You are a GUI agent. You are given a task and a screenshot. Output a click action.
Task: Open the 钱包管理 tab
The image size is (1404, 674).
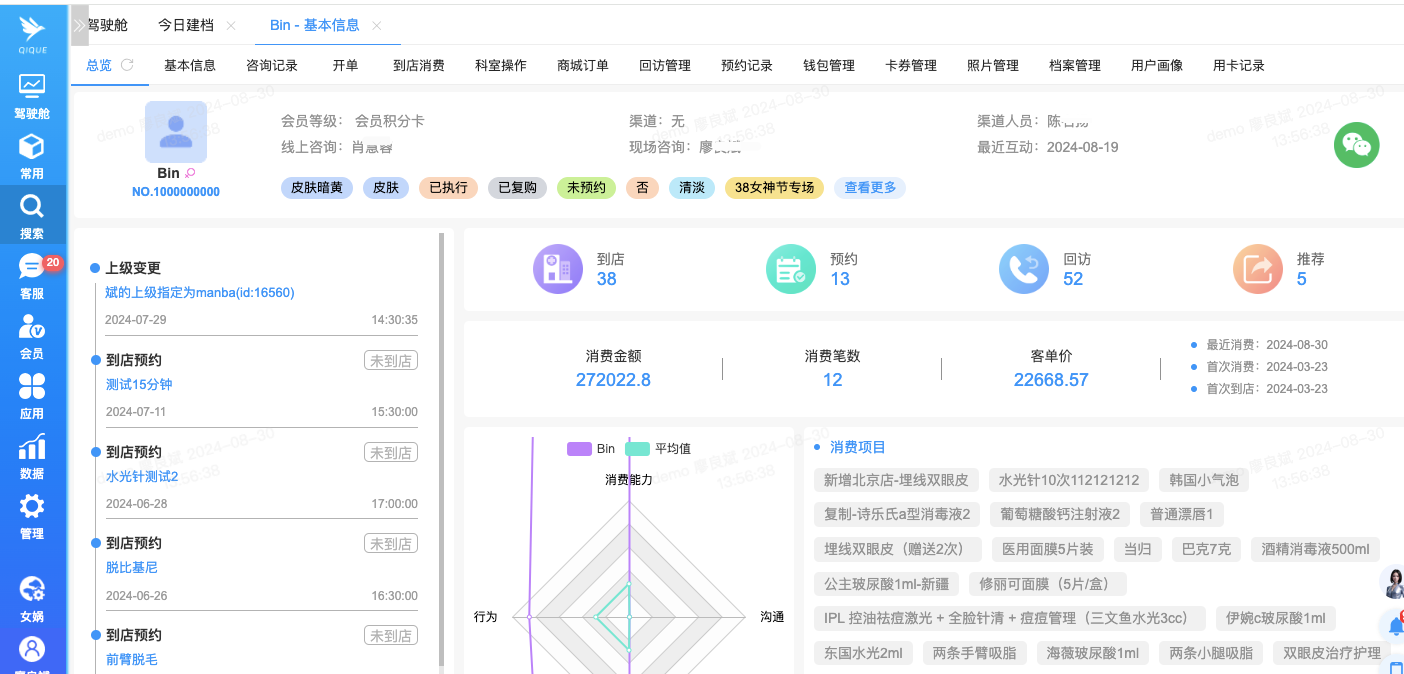(829, 65)
